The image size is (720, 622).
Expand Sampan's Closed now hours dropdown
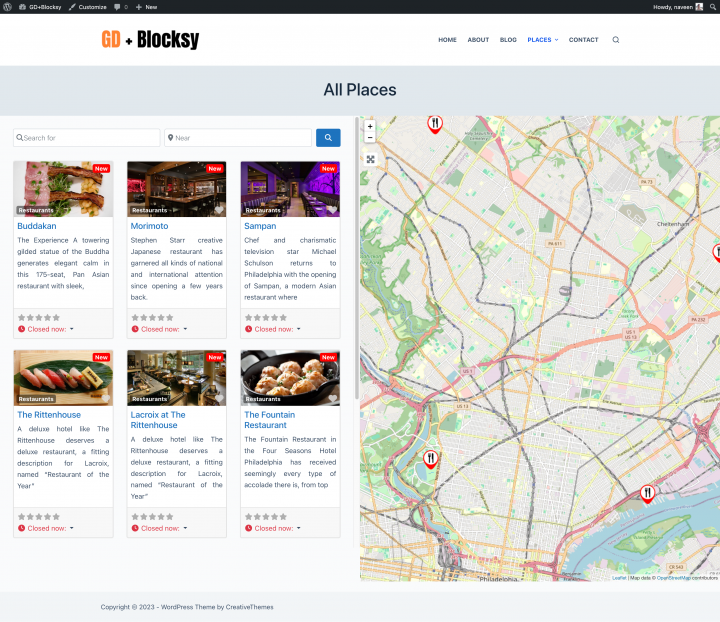[x=298, y=329]
